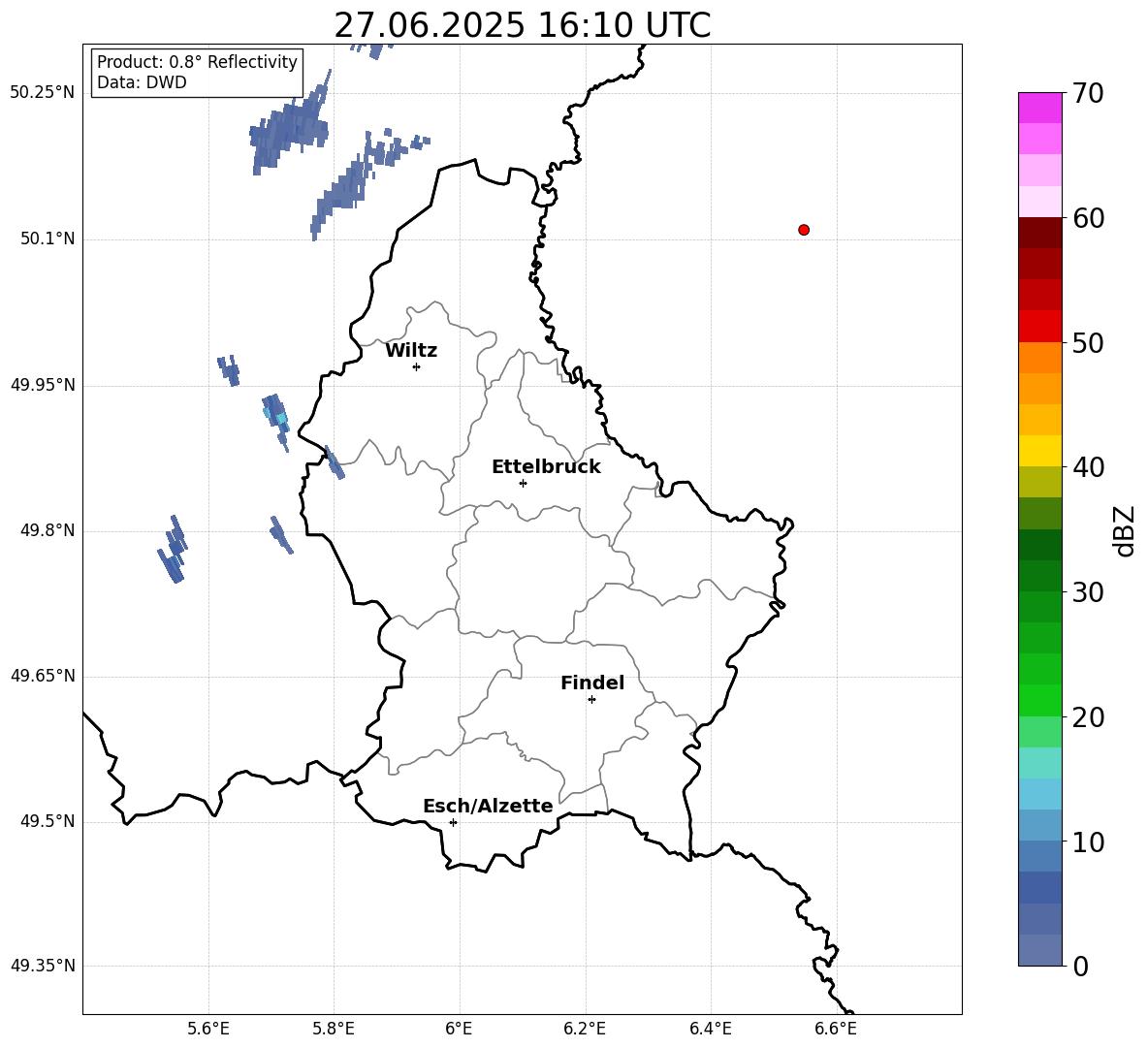
Task: Click the title 27.06.2025 16:10 UTC
Action: (523, 25)
